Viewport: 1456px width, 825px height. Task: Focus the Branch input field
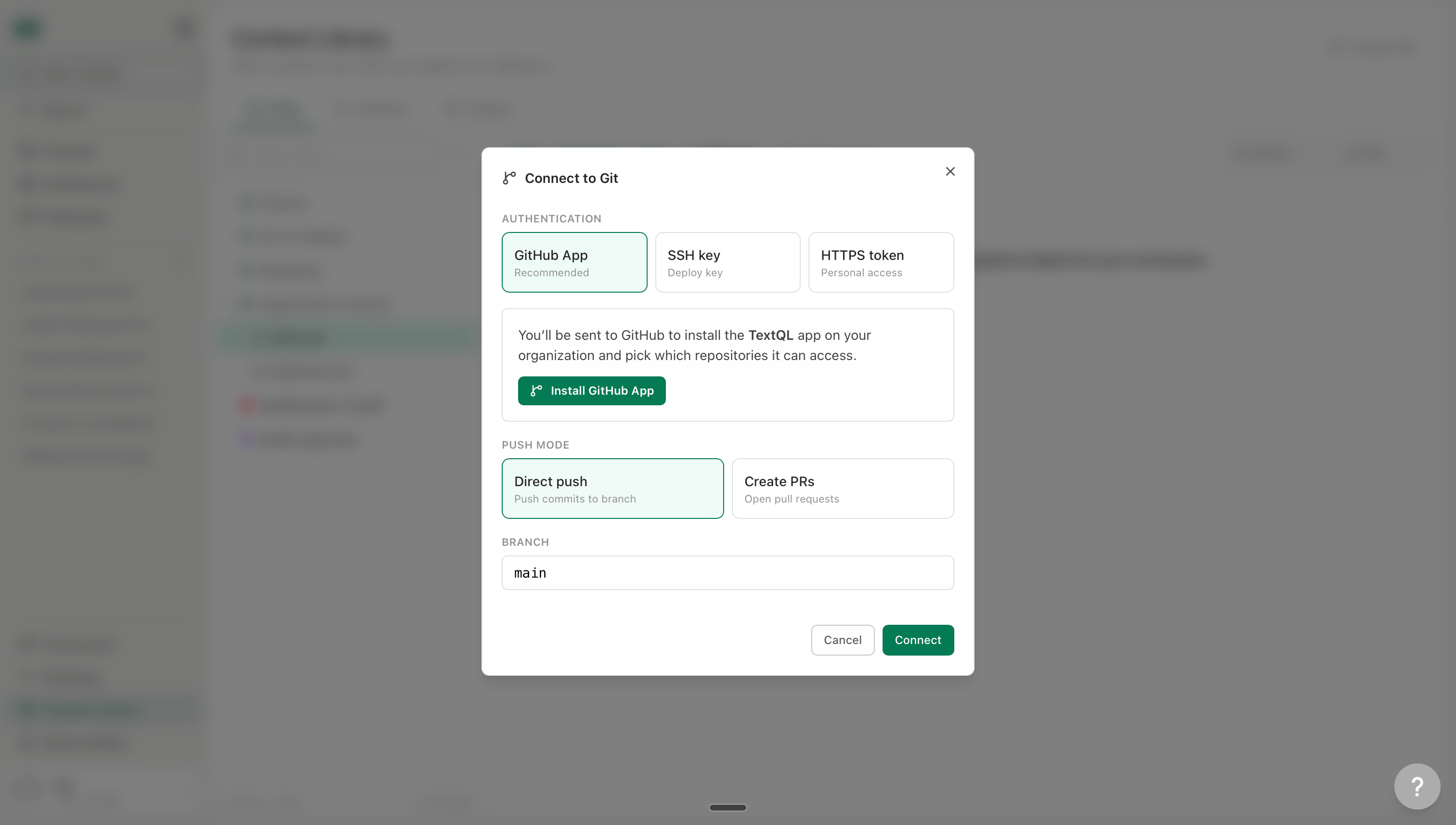pos(728,573)
